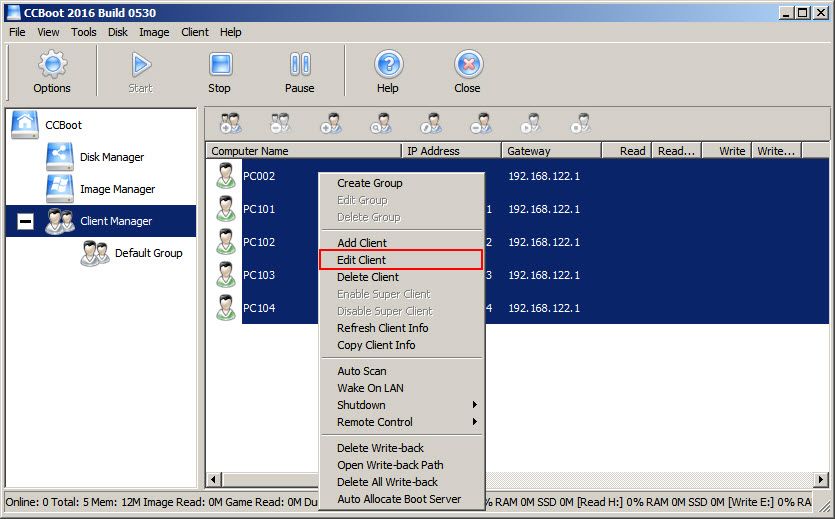This screenshot has width=835, height=519.
Task: Sort by Write column header
Action: [x=727, y=151]
